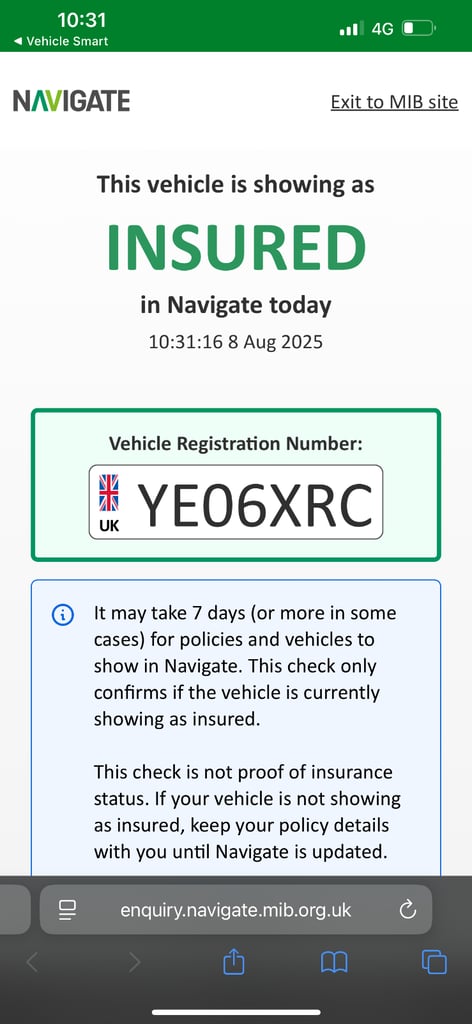The image size is (472, 1024).
Task: Tap the 10:31 status bar clock
Action: pos(82,20)
